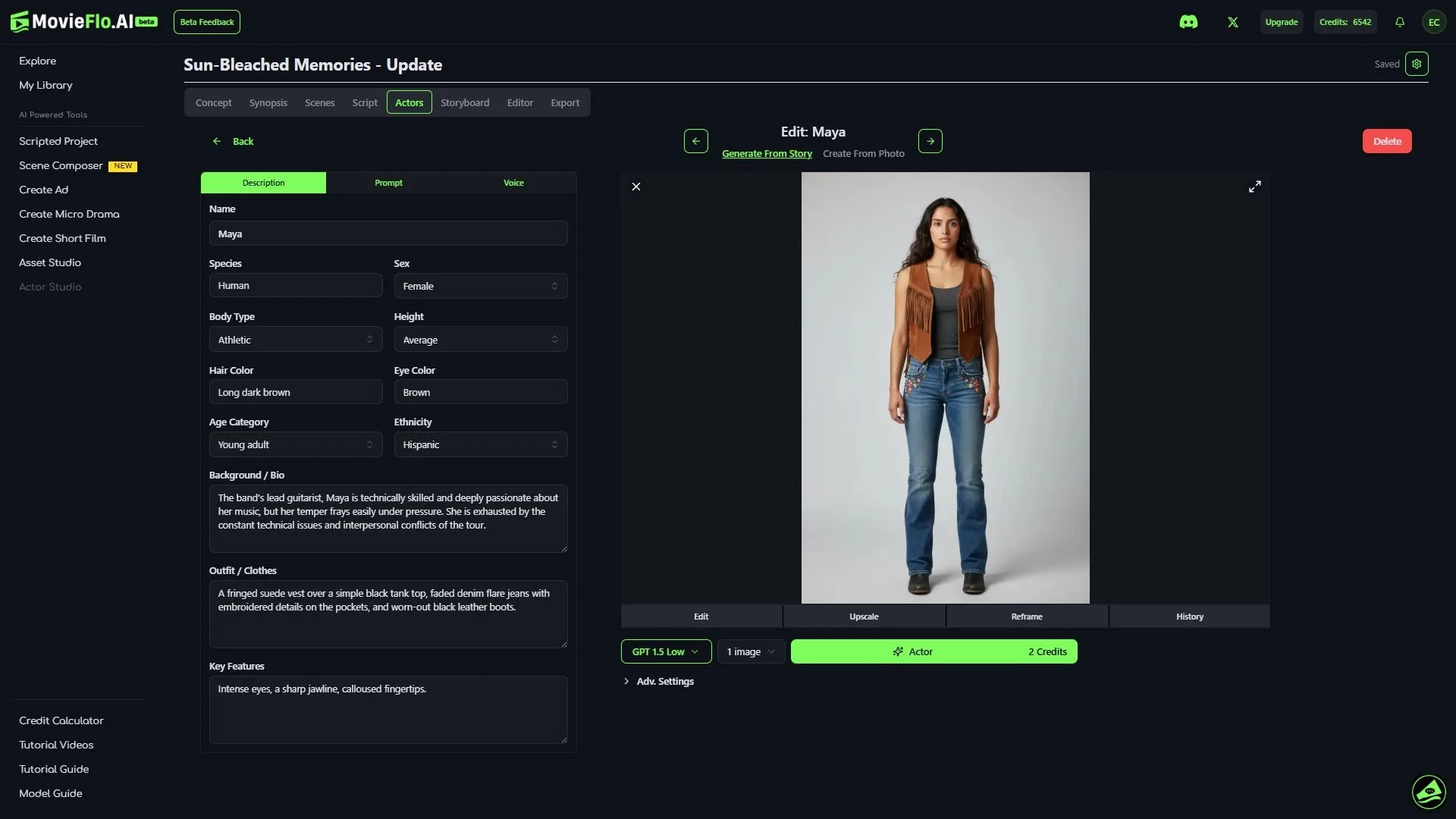
Task: Expand Adv. Settings section
Action: (x=658, y=681)
